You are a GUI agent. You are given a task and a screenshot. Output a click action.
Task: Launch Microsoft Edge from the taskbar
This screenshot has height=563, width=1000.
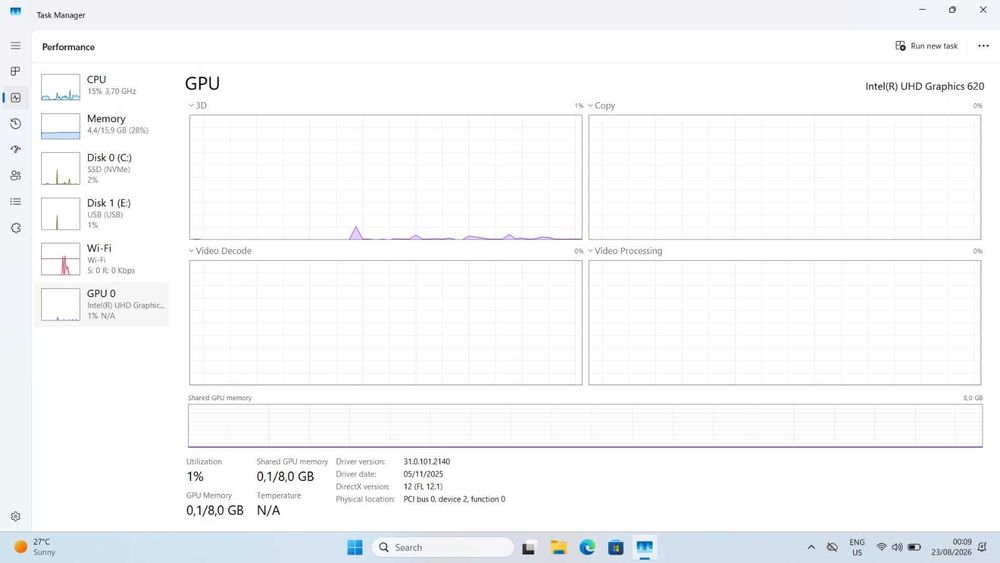[587, 547]
